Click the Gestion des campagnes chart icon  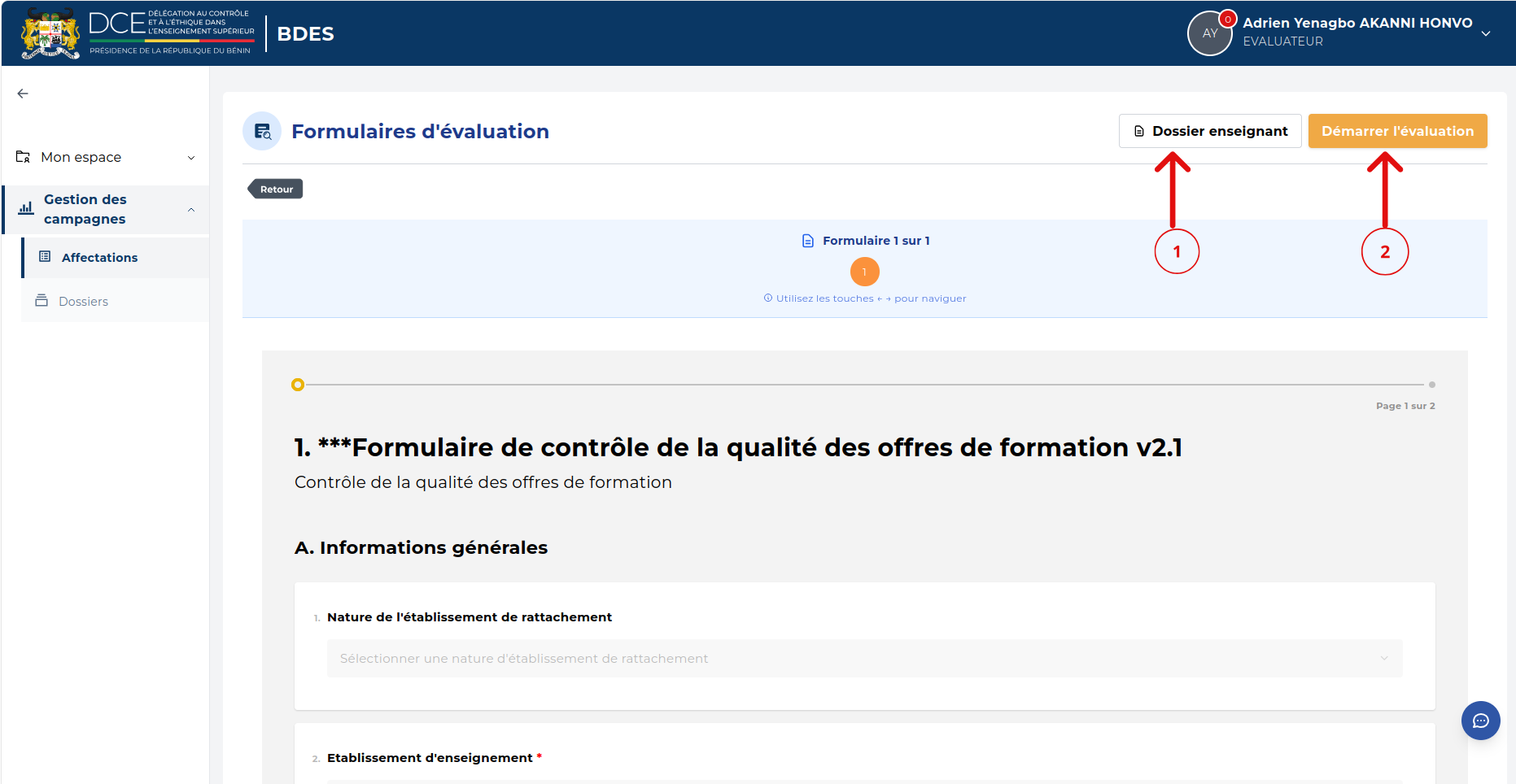point(26,208)
